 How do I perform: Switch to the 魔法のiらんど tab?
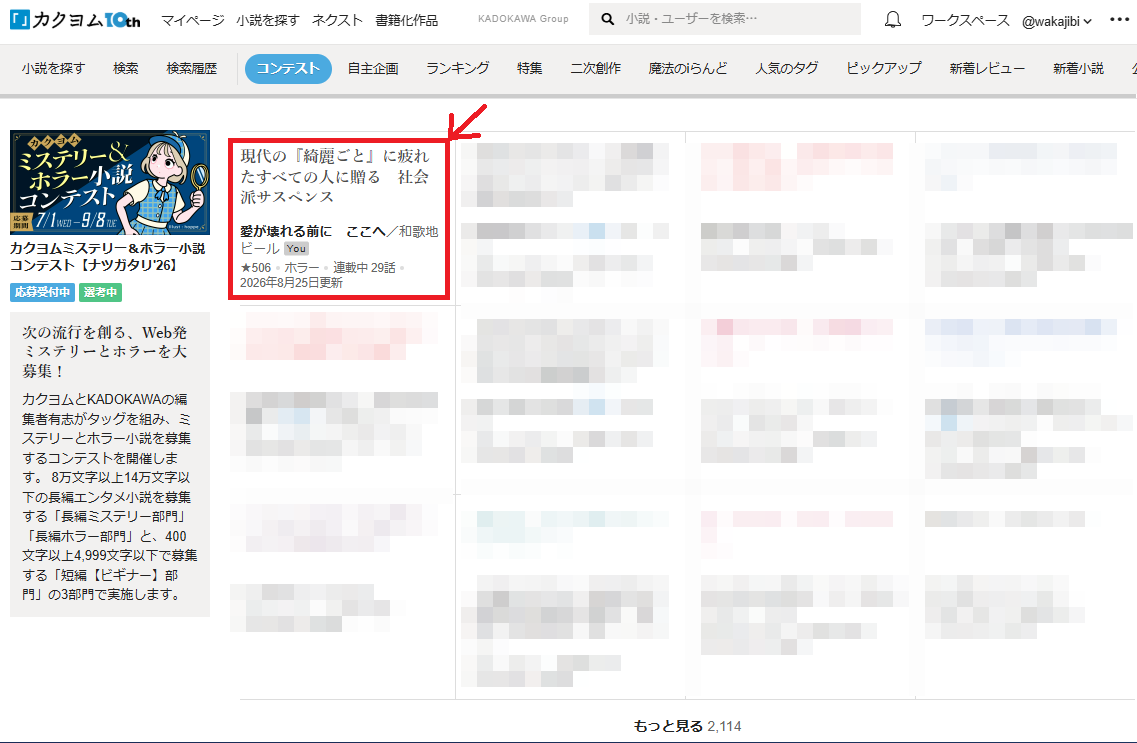[x=687, y=68]
